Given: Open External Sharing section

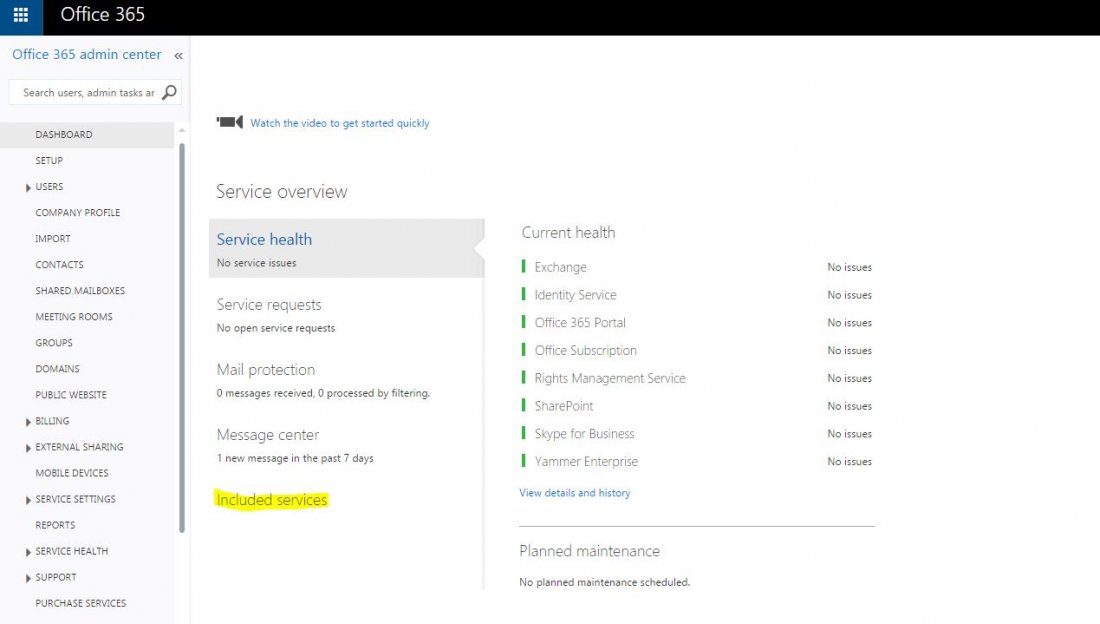Looking at the screenshot, I should (x=79, y=447).
